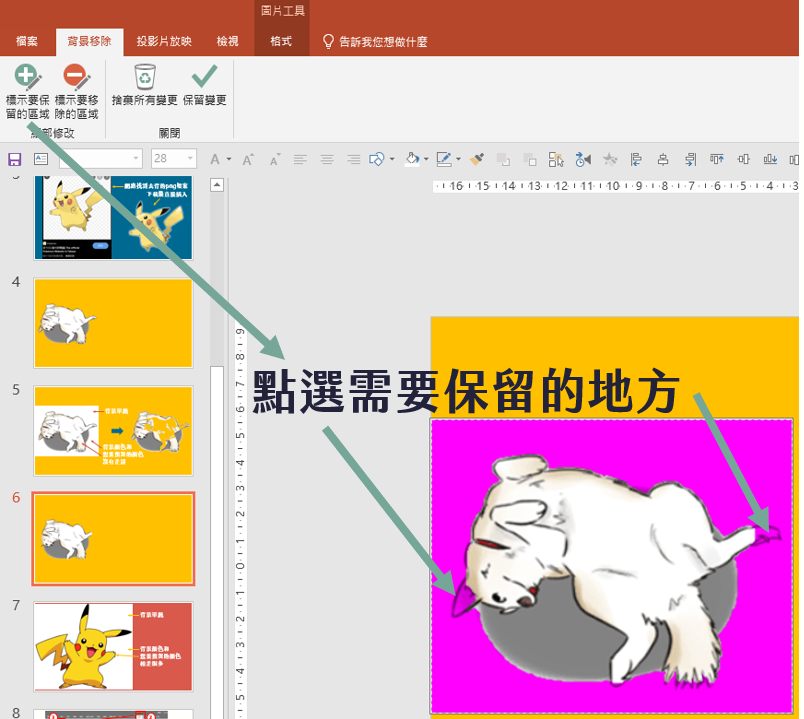Click the align objects left icon
Viewport: 804px width, 719px height.
pyautogui.click(x=636, y=160)
